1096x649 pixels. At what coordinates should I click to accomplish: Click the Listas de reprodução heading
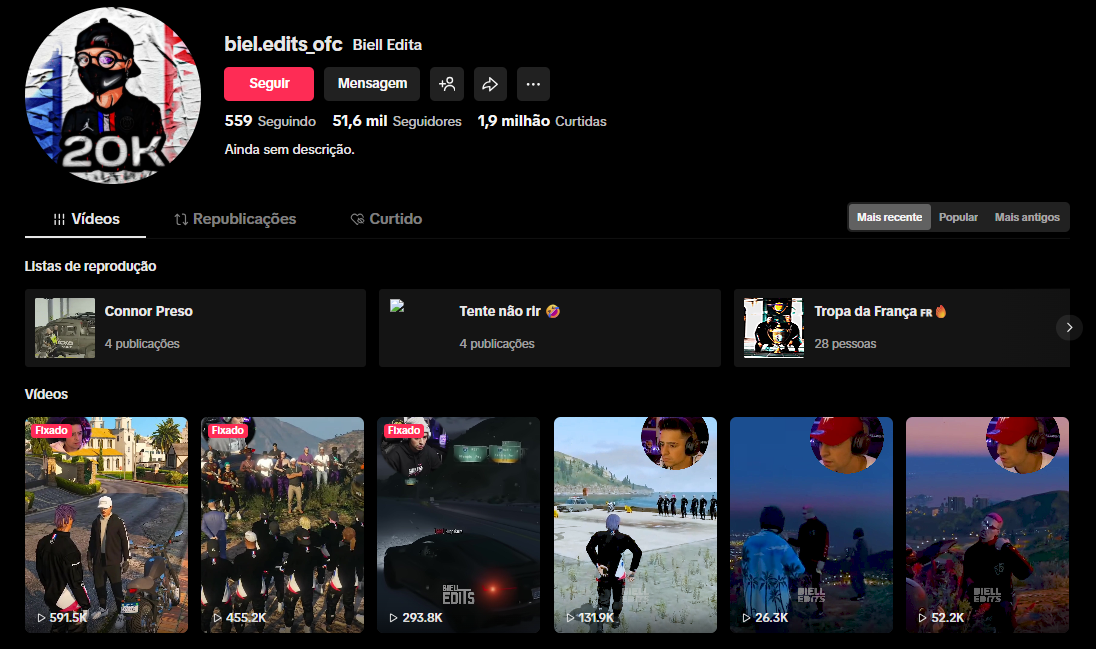90,266
